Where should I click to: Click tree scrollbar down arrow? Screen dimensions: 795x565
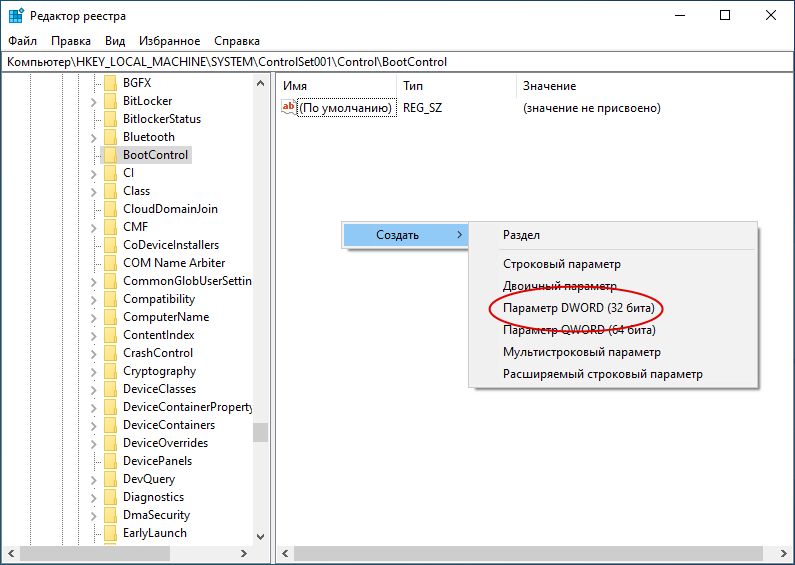[x=261, y=536]
